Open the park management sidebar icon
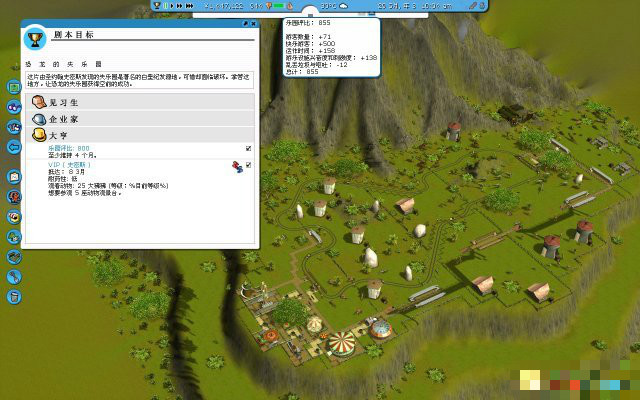640x400 pixels. [x=14, y=107]
